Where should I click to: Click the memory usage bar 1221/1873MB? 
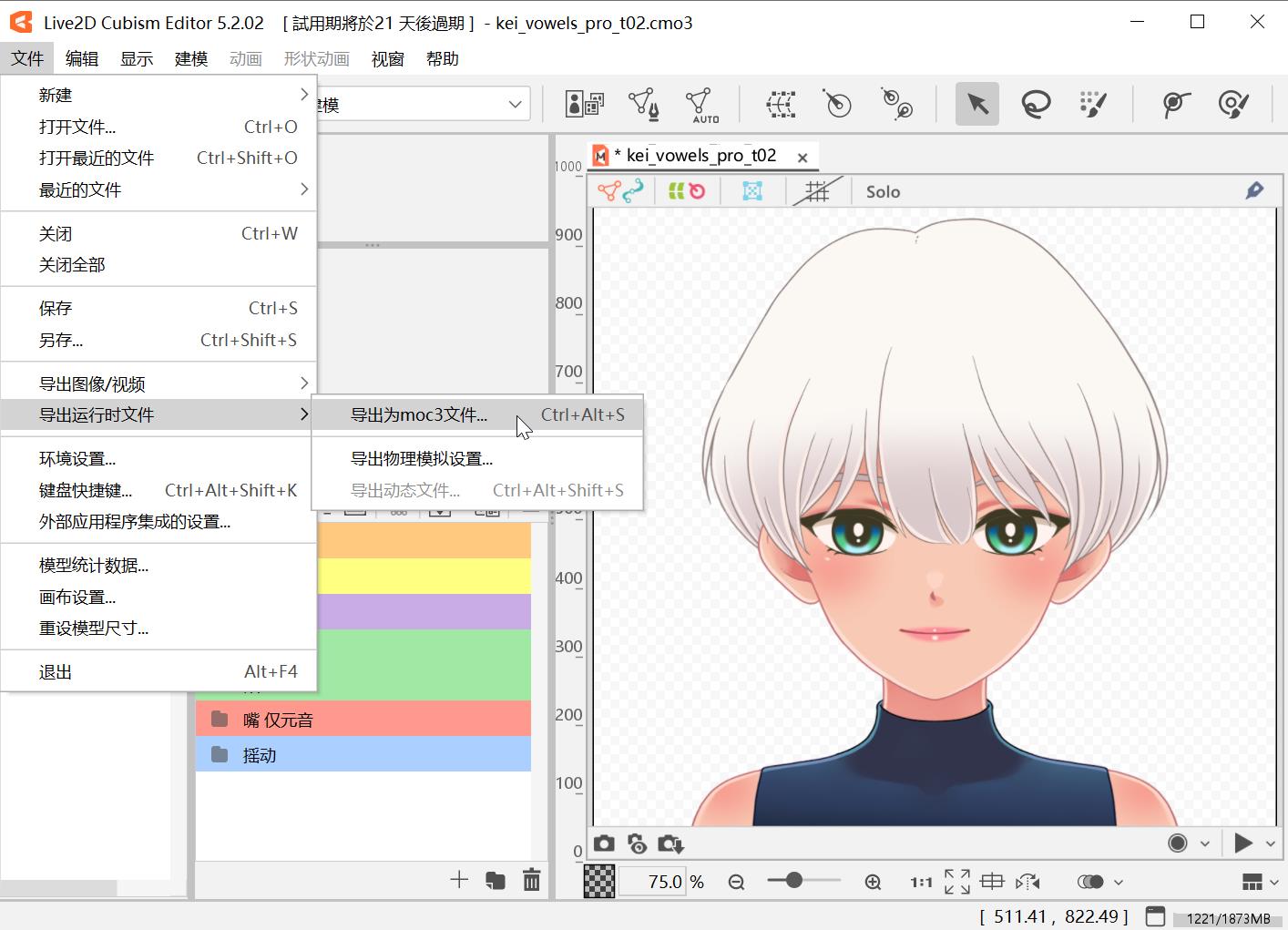[x=1227, y=918]
